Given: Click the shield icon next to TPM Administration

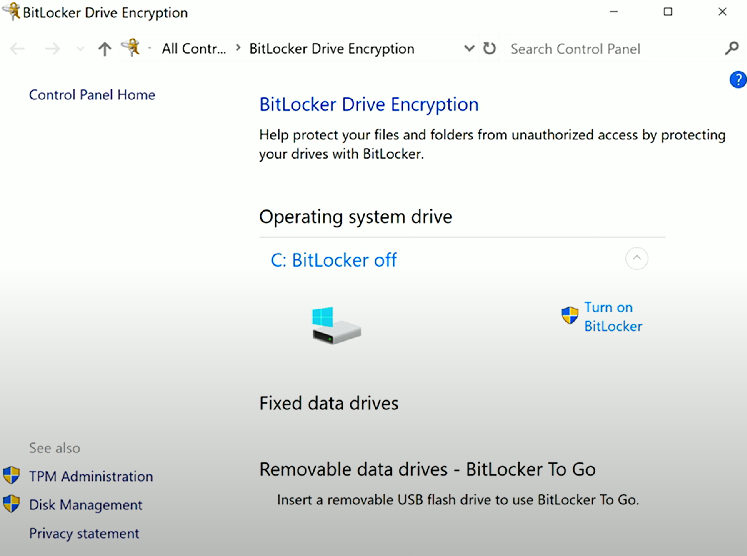Looking at the screenshot, I should (x=11, y=475).
